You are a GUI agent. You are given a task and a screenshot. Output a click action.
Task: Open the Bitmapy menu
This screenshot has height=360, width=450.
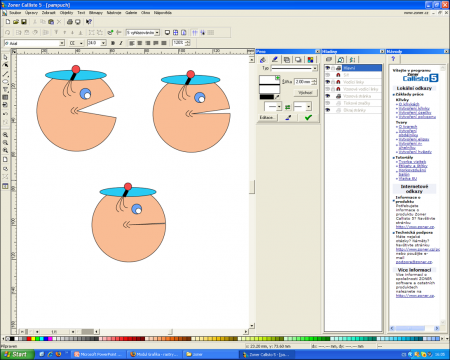[96, 13]
